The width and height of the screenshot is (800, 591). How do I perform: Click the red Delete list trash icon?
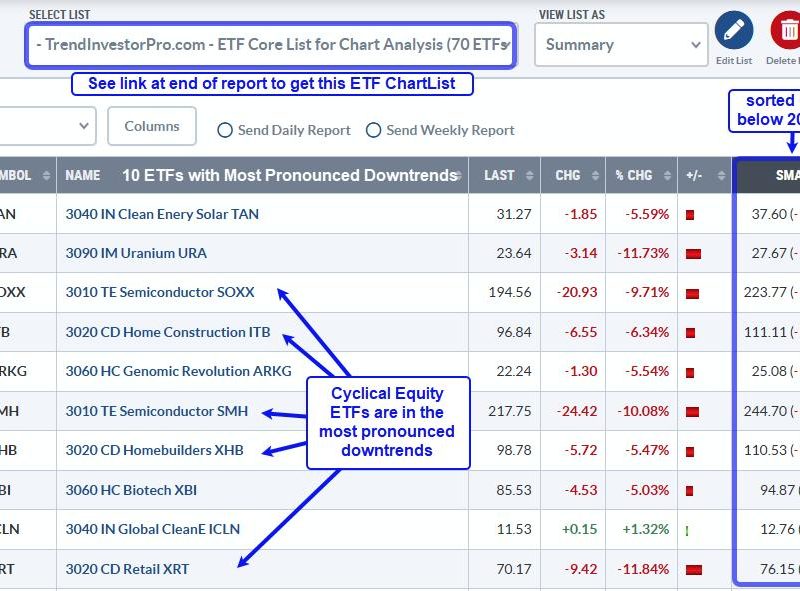[786, 31]
